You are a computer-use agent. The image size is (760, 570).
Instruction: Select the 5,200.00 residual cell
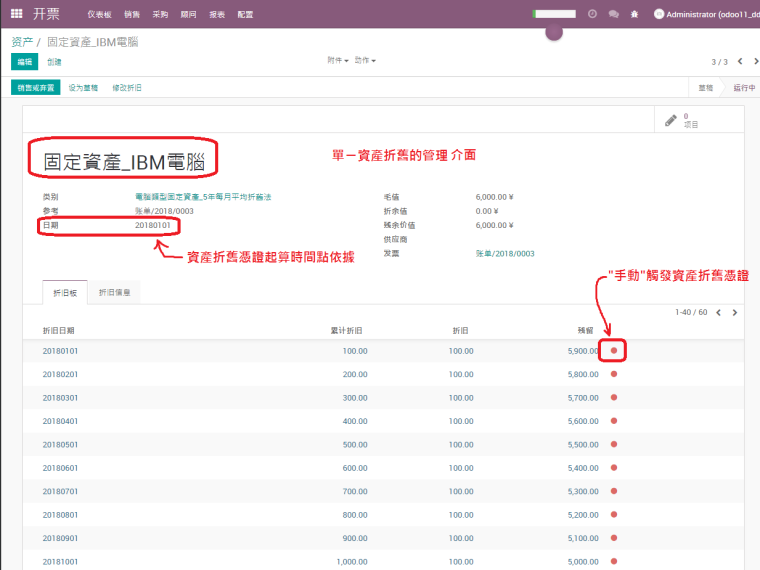(x=583, y=515)
